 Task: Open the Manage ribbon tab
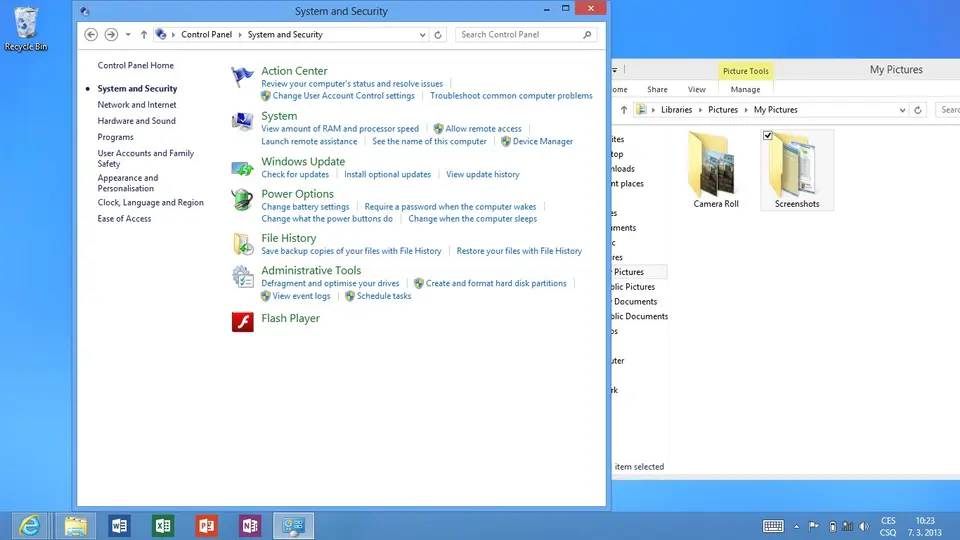pyautogui.click(x=745, y=89)
